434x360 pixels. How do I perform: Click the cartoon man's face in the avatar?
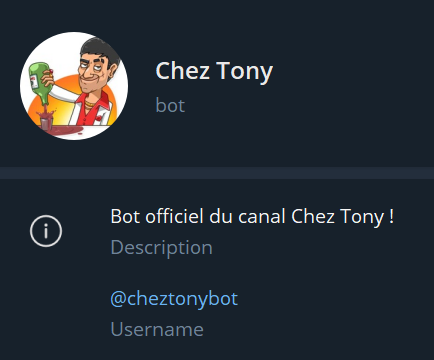[94, 71]
